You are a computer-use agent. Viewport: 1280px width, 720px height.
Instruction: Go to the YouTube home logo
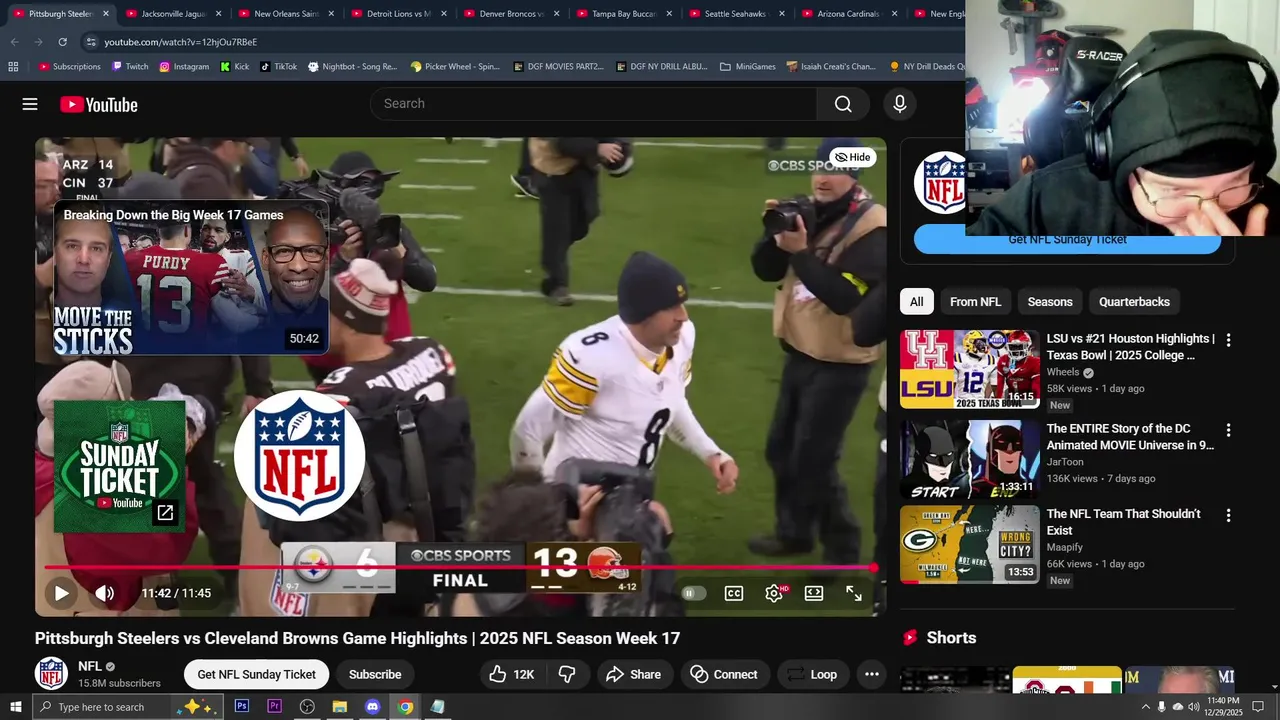pos(98,104)
